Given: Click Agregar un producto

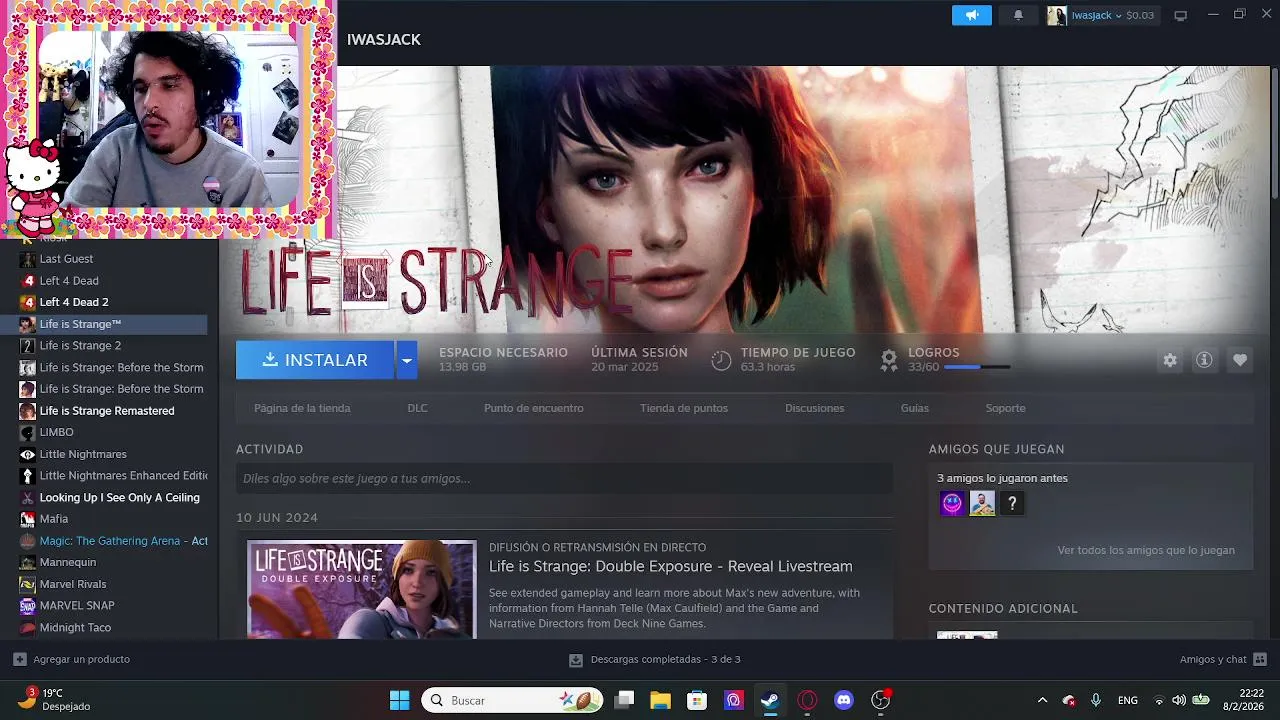Looking at the screenshot, I should point(71,659).
